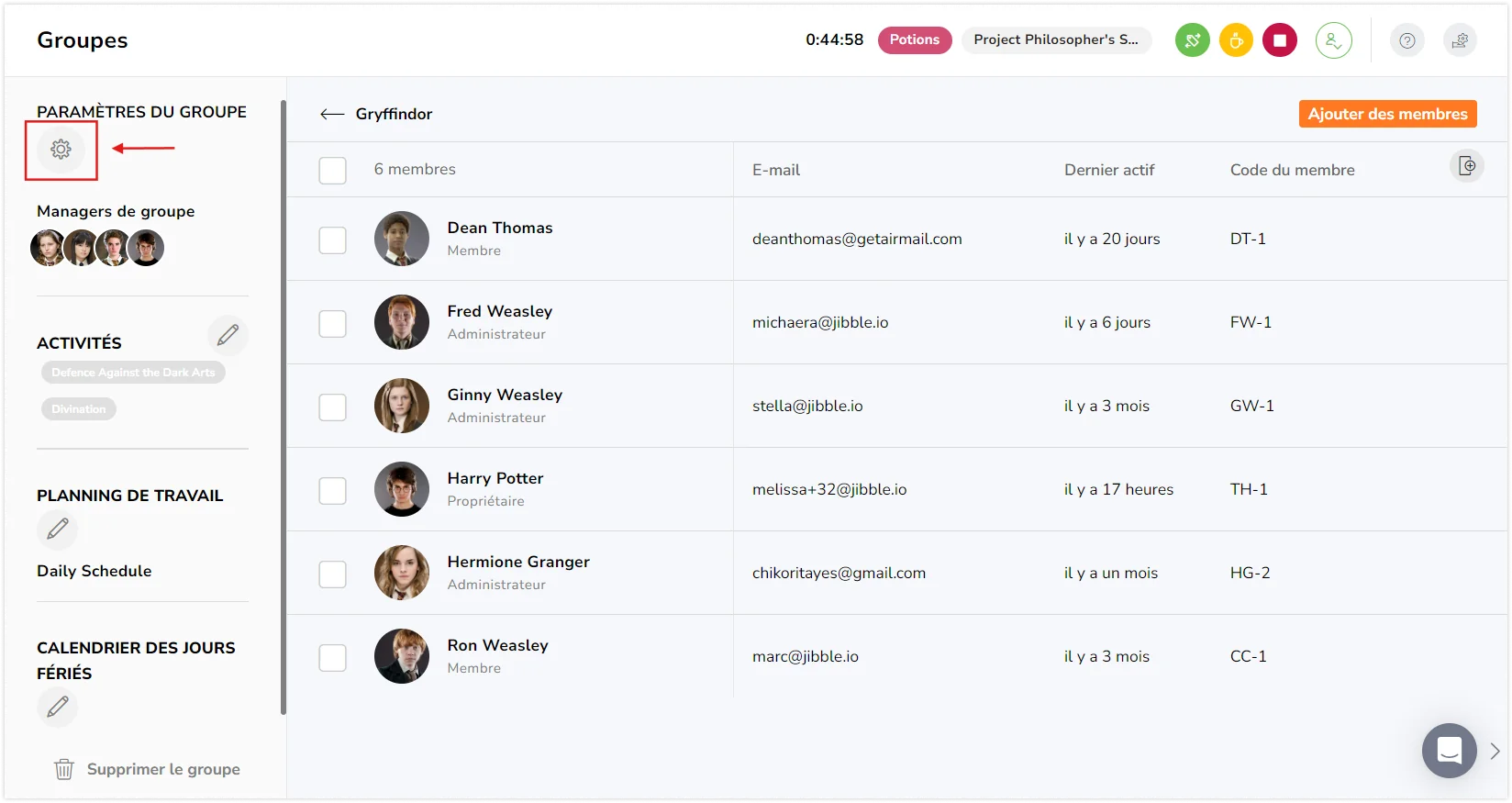The image size is (1512, 803).
Task: Open the Project Philosopher's S... selector
Action: pyautogui.click(x=1055, y=40)
